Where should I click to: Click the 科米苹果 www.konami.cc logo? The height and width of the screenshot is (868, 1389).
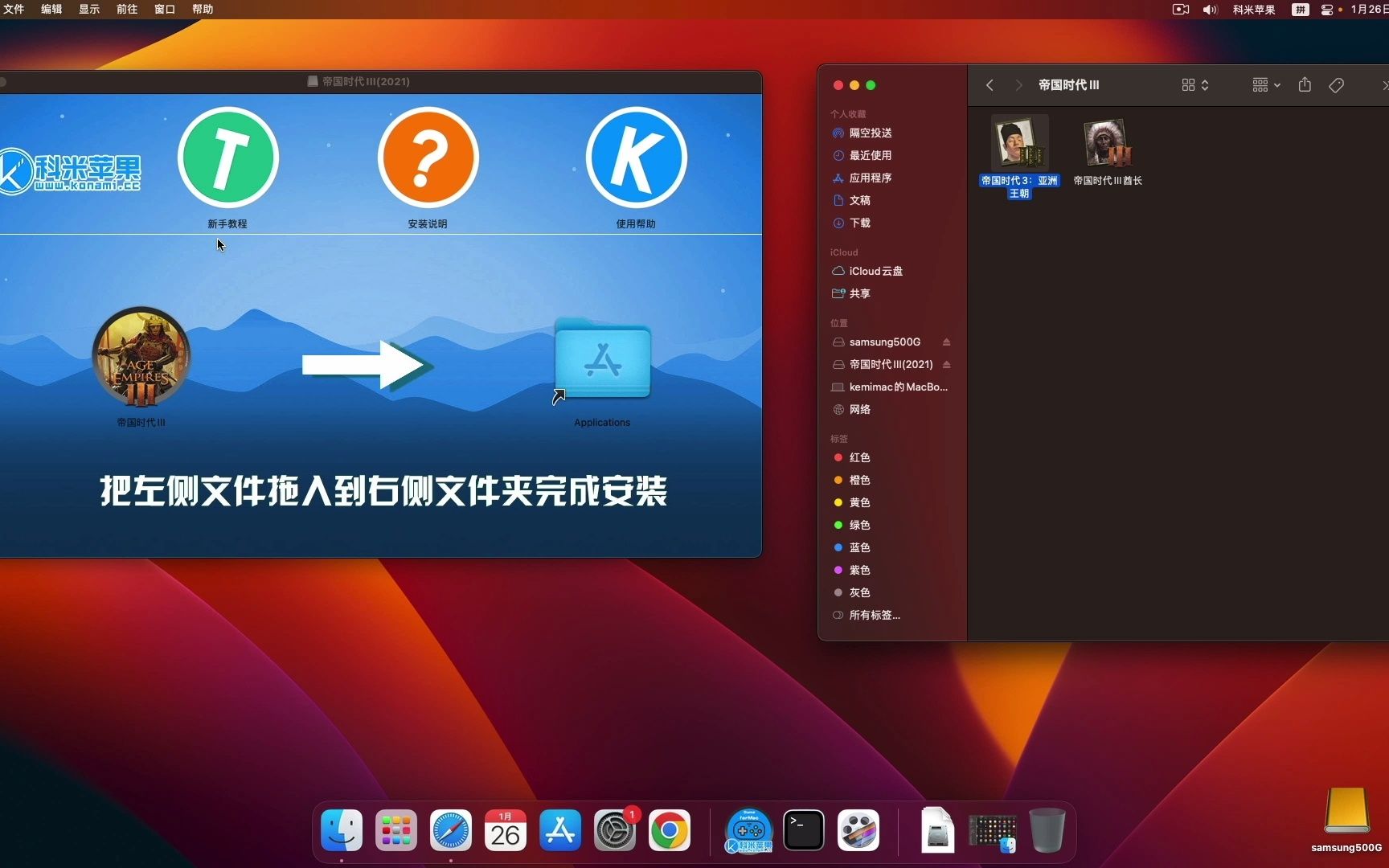coord(71,171)
